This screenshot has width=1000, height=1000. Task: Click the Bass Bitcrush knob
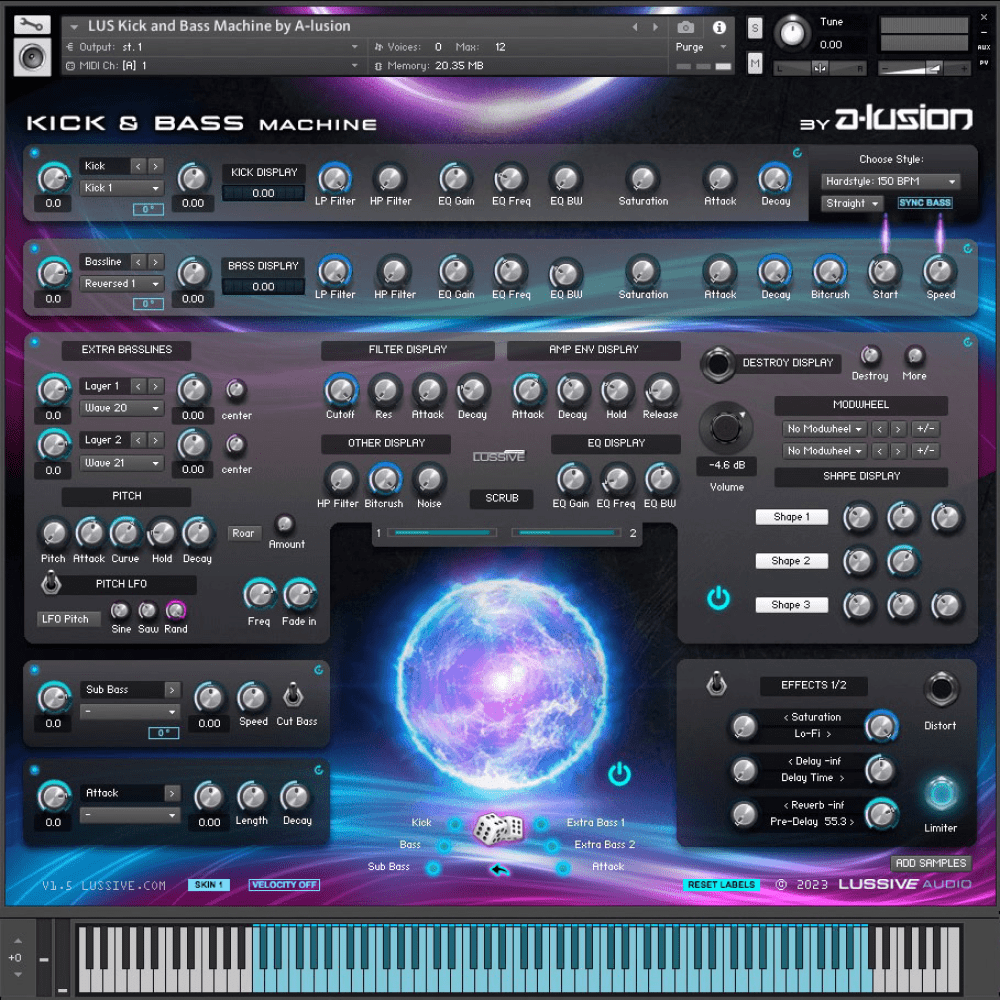(830, 272)
